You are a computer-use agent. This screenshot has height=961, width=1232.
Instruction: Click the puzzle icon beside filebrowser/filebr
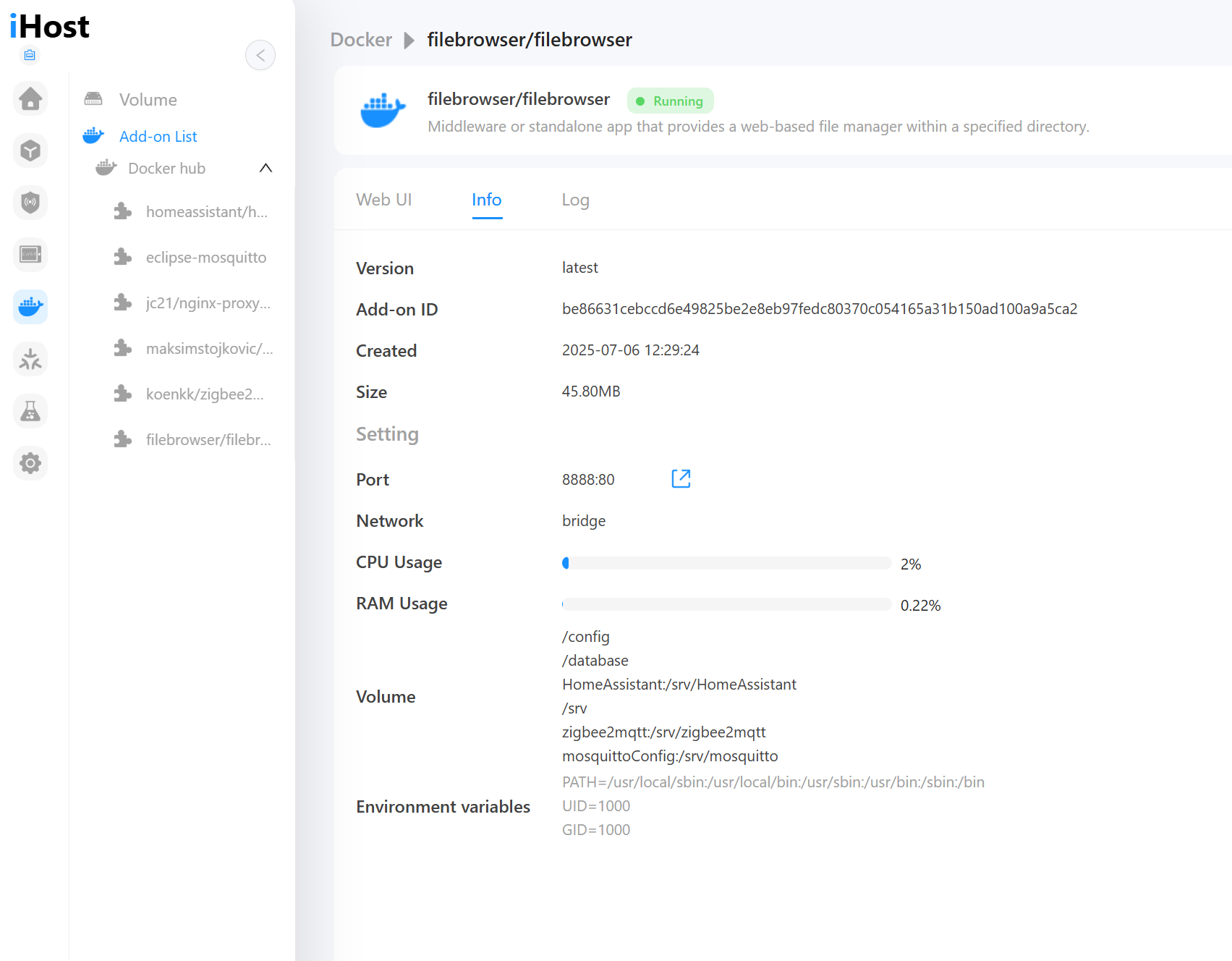click(x=123, y=439)
